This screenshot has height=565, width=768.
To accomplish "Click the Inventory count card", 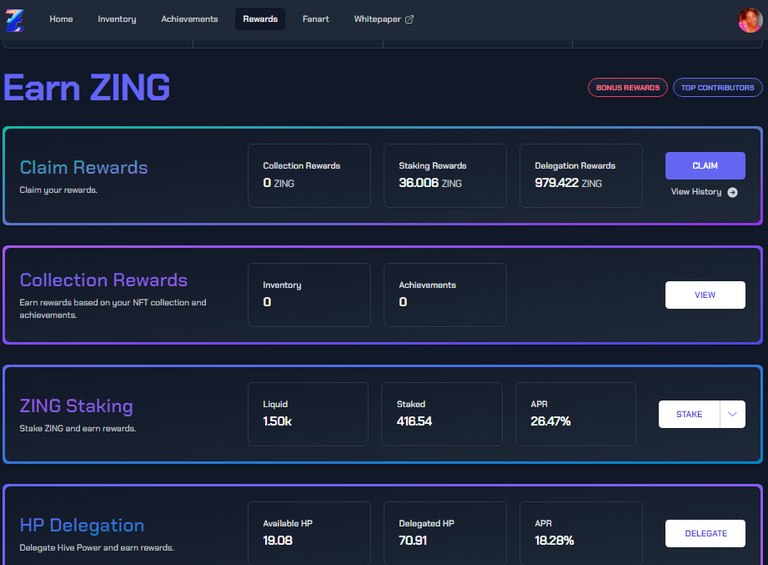I will (309, 295).
